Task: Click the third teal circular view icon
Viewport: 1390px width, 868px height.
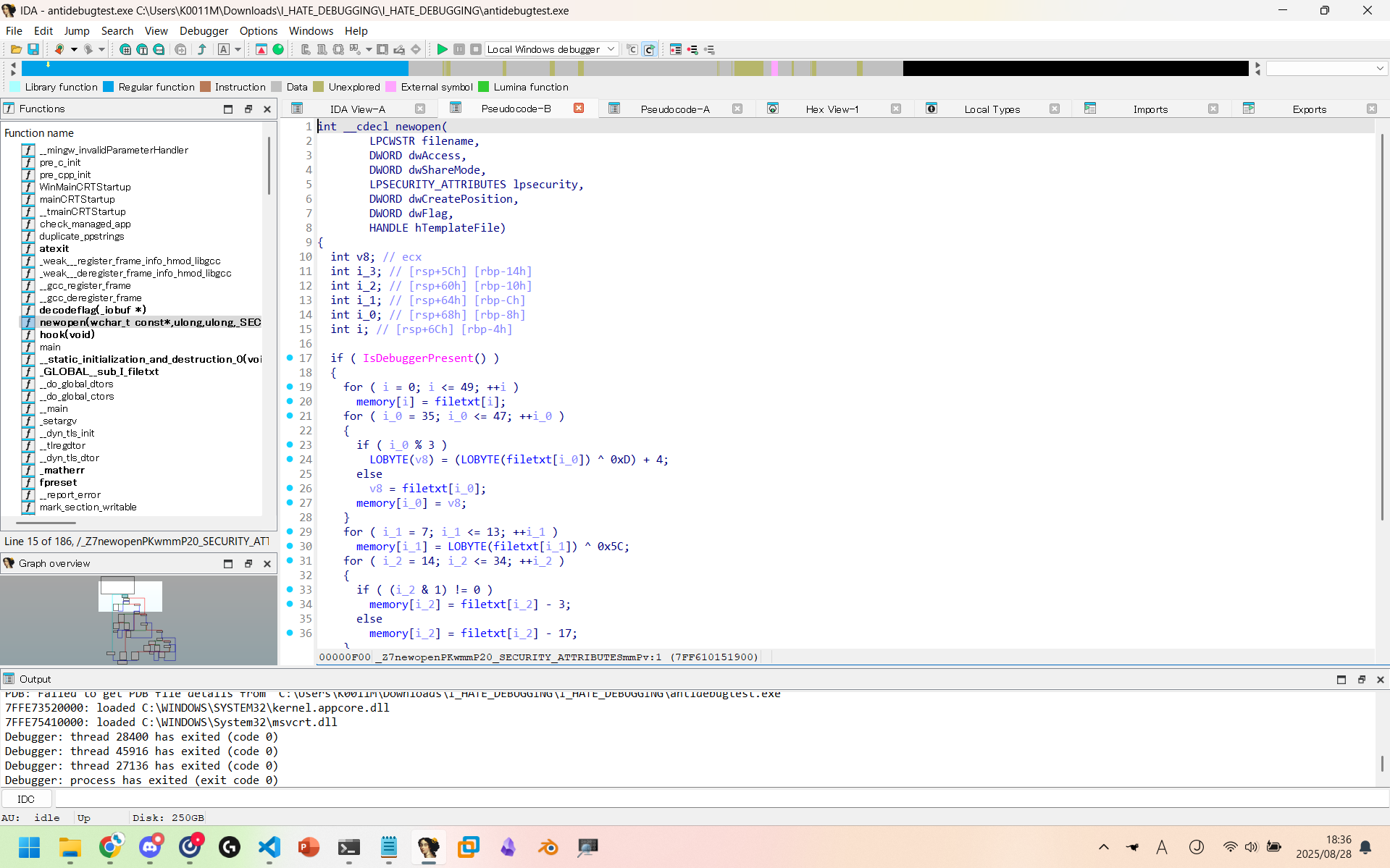Action: point(159,49)
